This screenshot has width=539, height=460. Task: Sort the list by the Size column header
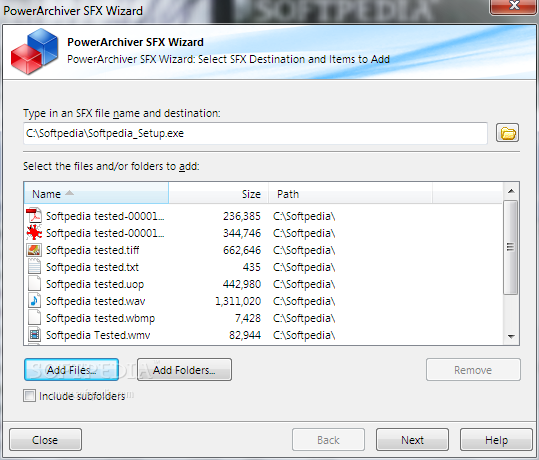coord(219,194)
